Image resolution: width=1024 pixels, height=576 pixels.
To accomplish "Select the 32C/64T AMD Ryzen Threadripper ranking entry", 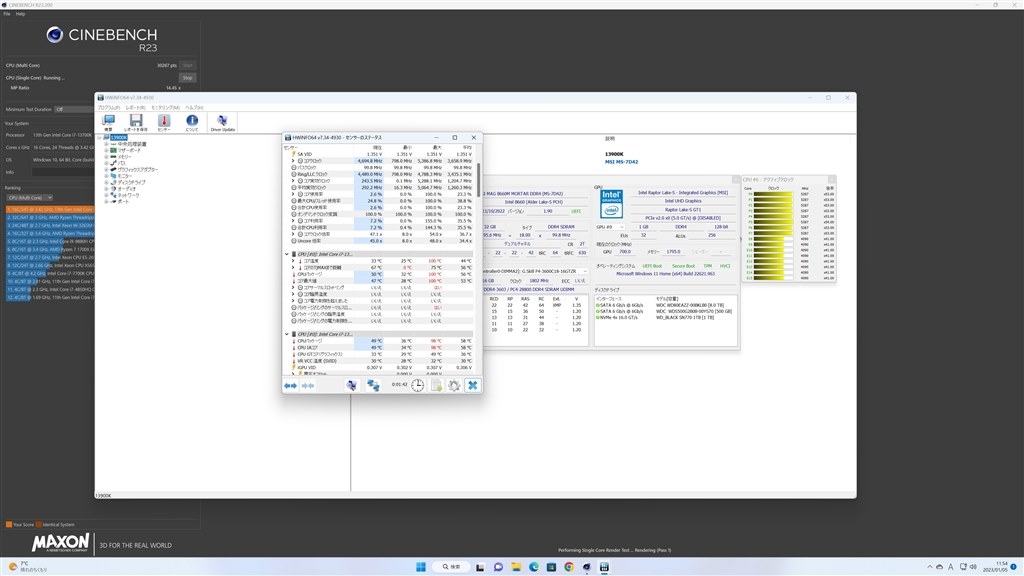I will [50, 217].
